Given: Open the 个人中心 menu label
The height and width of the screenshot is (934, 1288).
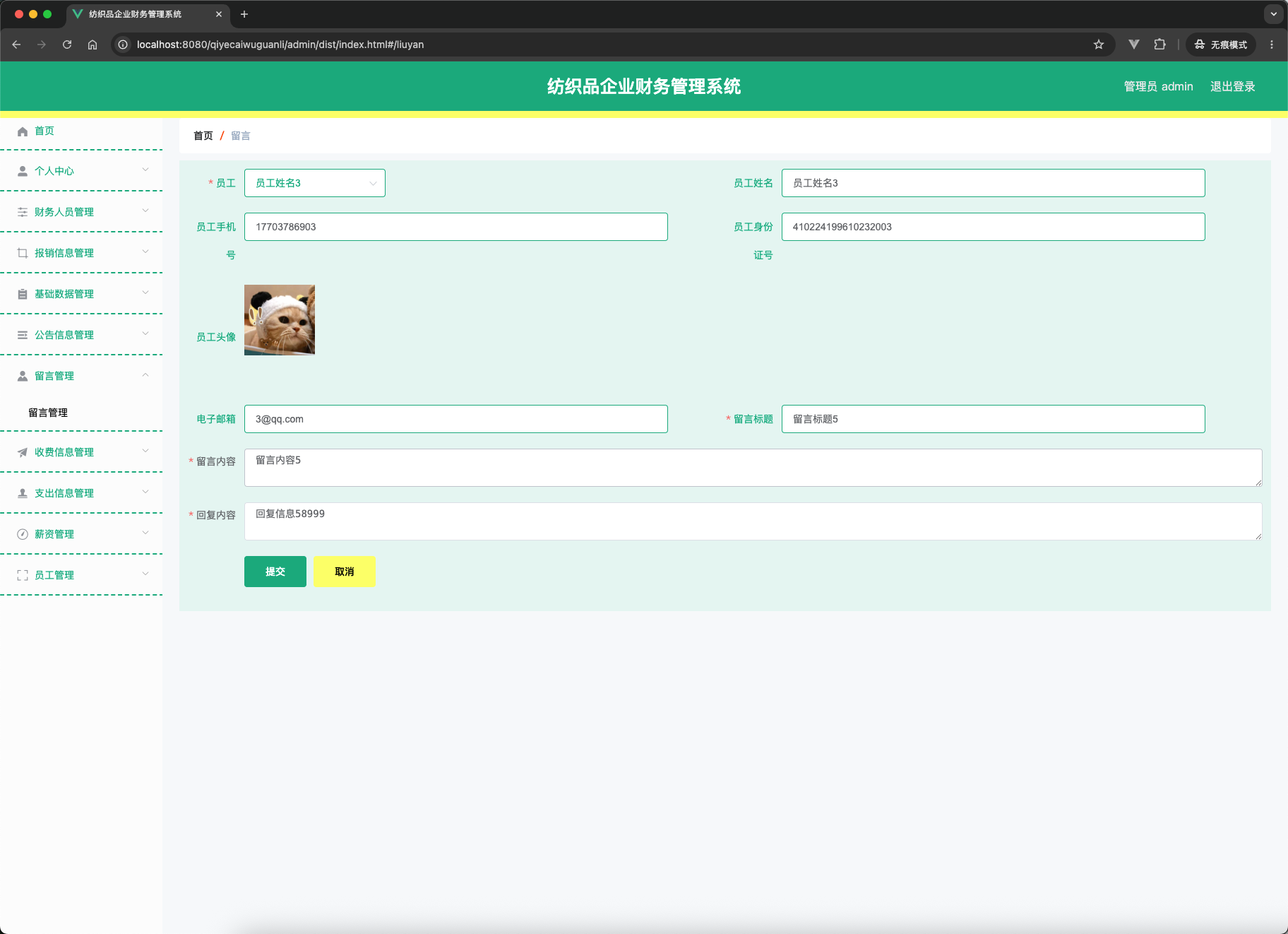Looking at the screenshot, I should pyautogui.click(x=54, y=171).
